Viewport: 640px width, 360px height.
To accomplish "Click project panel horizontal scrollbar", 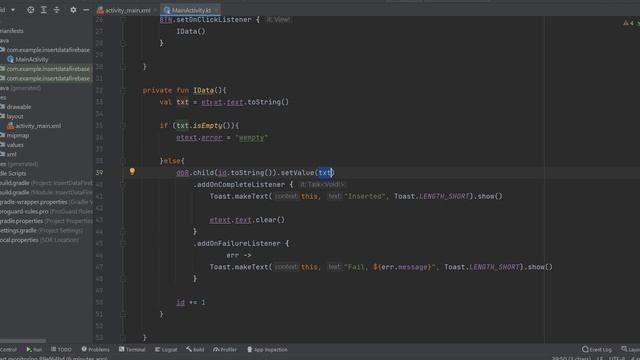I will pos(23,340).
